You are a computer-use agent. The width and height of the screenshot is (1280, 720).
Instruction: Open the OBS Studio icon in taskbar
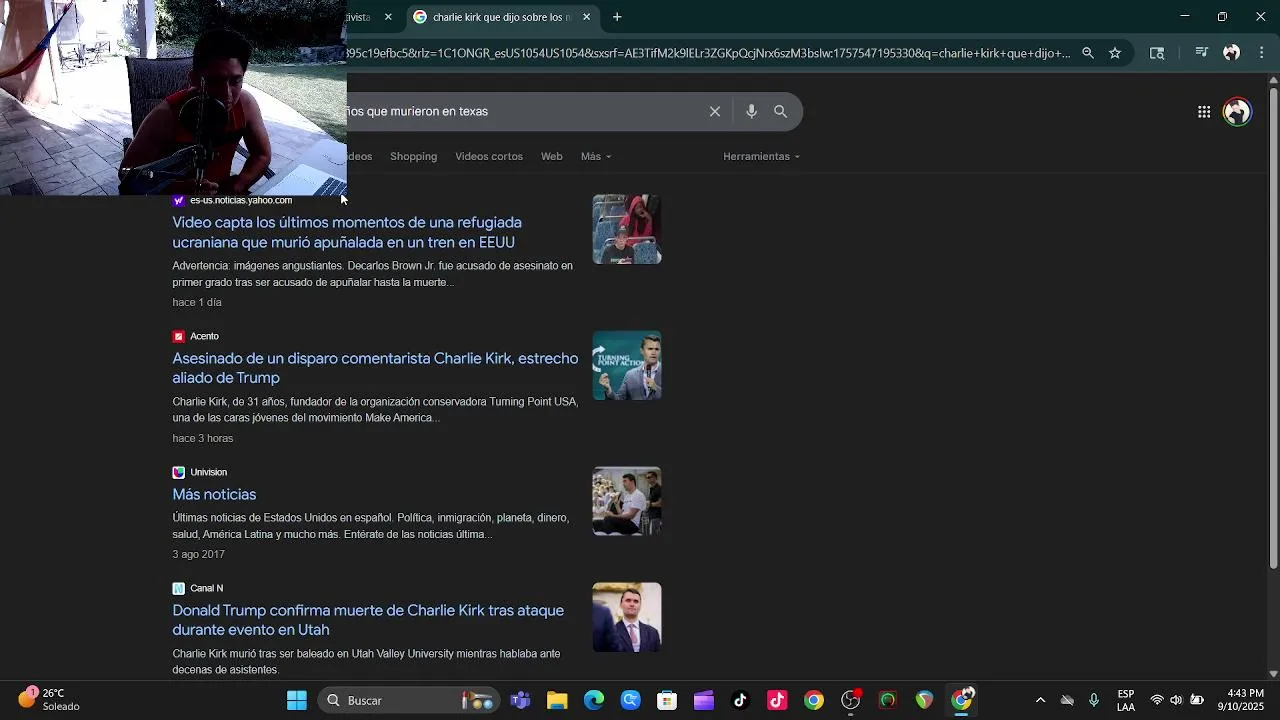pos(851,700)
